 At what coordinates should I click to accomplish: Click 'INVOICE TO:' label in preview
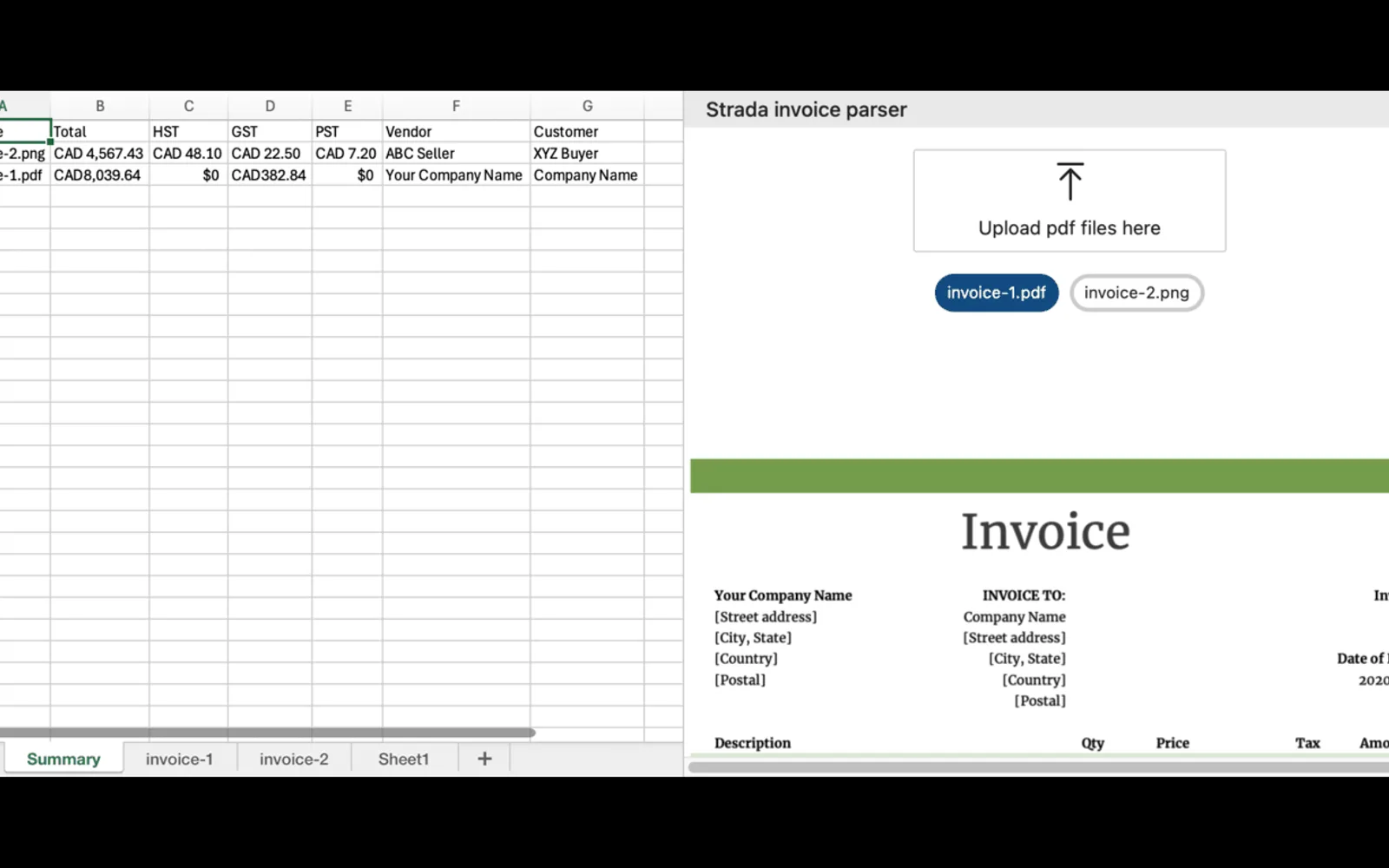coord(1024,595)
